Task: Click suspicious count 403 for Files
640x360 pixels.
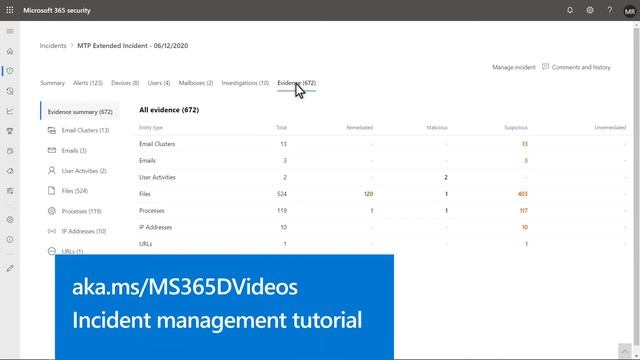Action: tap(522, 194)
